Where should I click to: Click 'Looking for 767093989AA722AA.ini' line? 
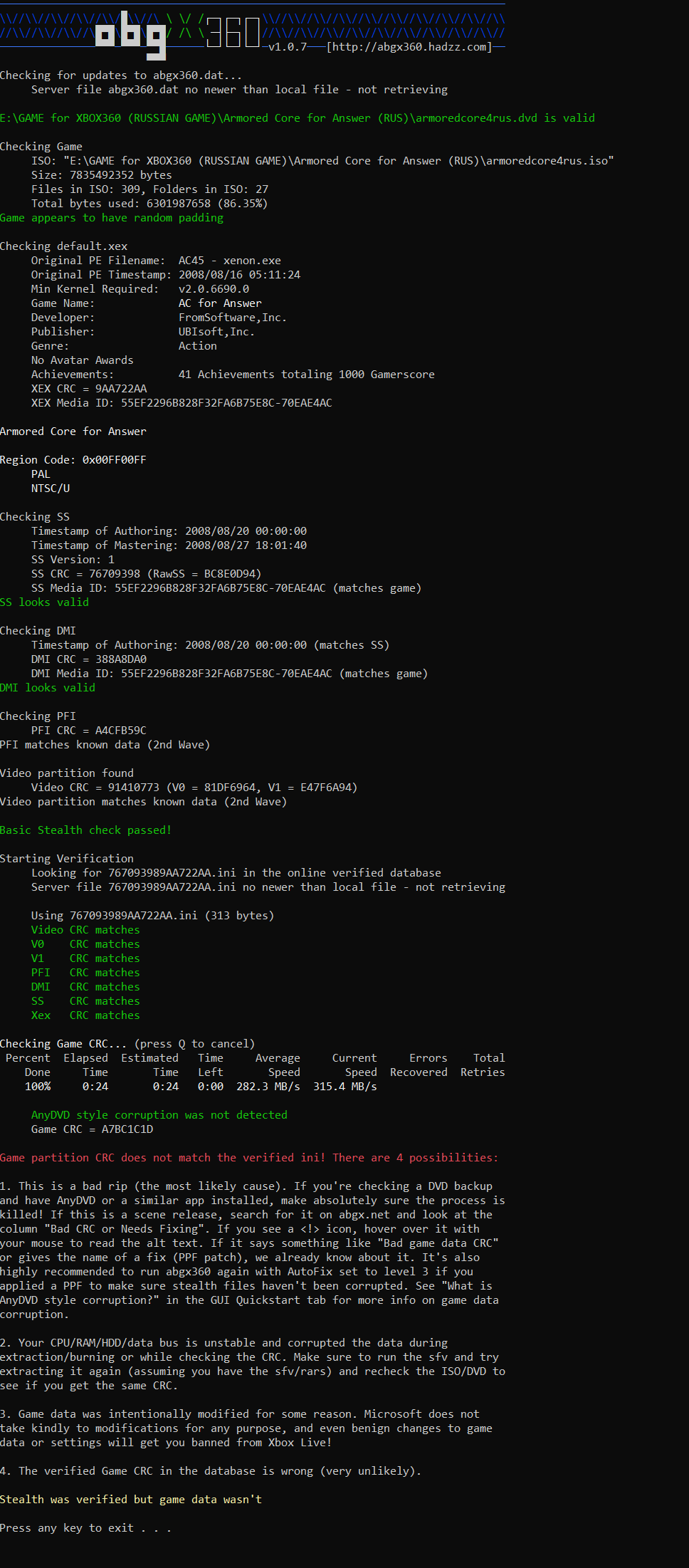pyautogui.click(x=236, y=873)
